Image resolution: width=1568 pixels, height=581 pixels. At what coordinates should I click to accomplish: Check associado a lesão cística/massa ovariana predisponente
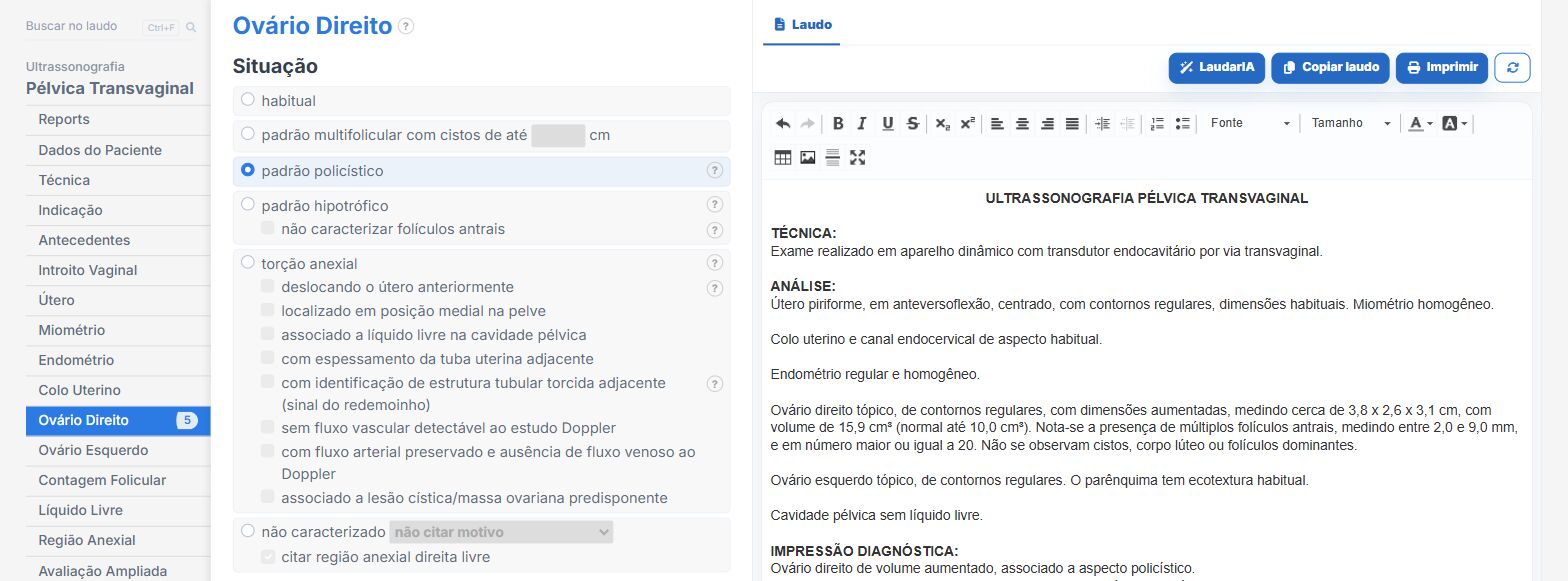[x=268, y=497]
